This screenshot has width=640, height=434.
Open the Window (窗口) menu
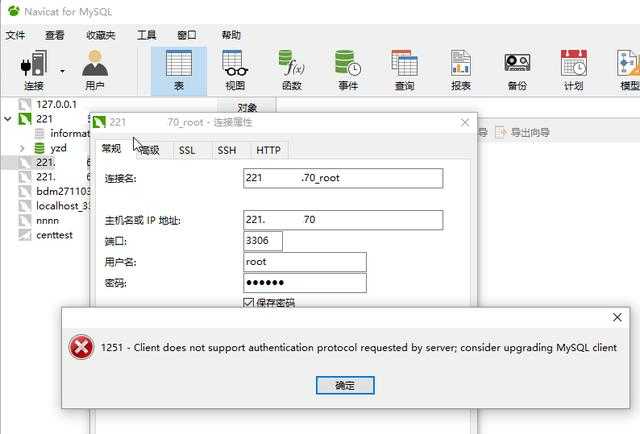click(x=187, y=35)
